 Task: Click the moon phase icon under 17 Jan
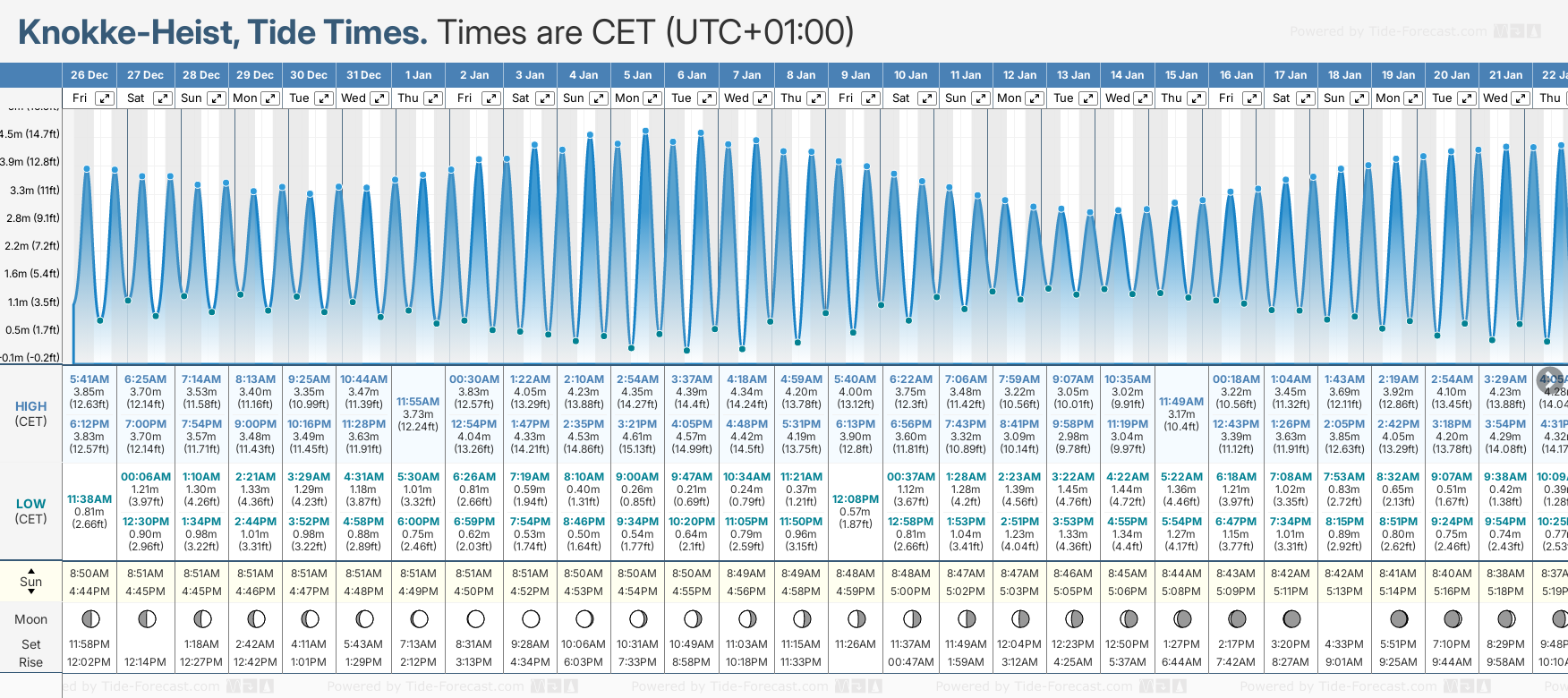pyautogui.click(x=1291, y=618)
